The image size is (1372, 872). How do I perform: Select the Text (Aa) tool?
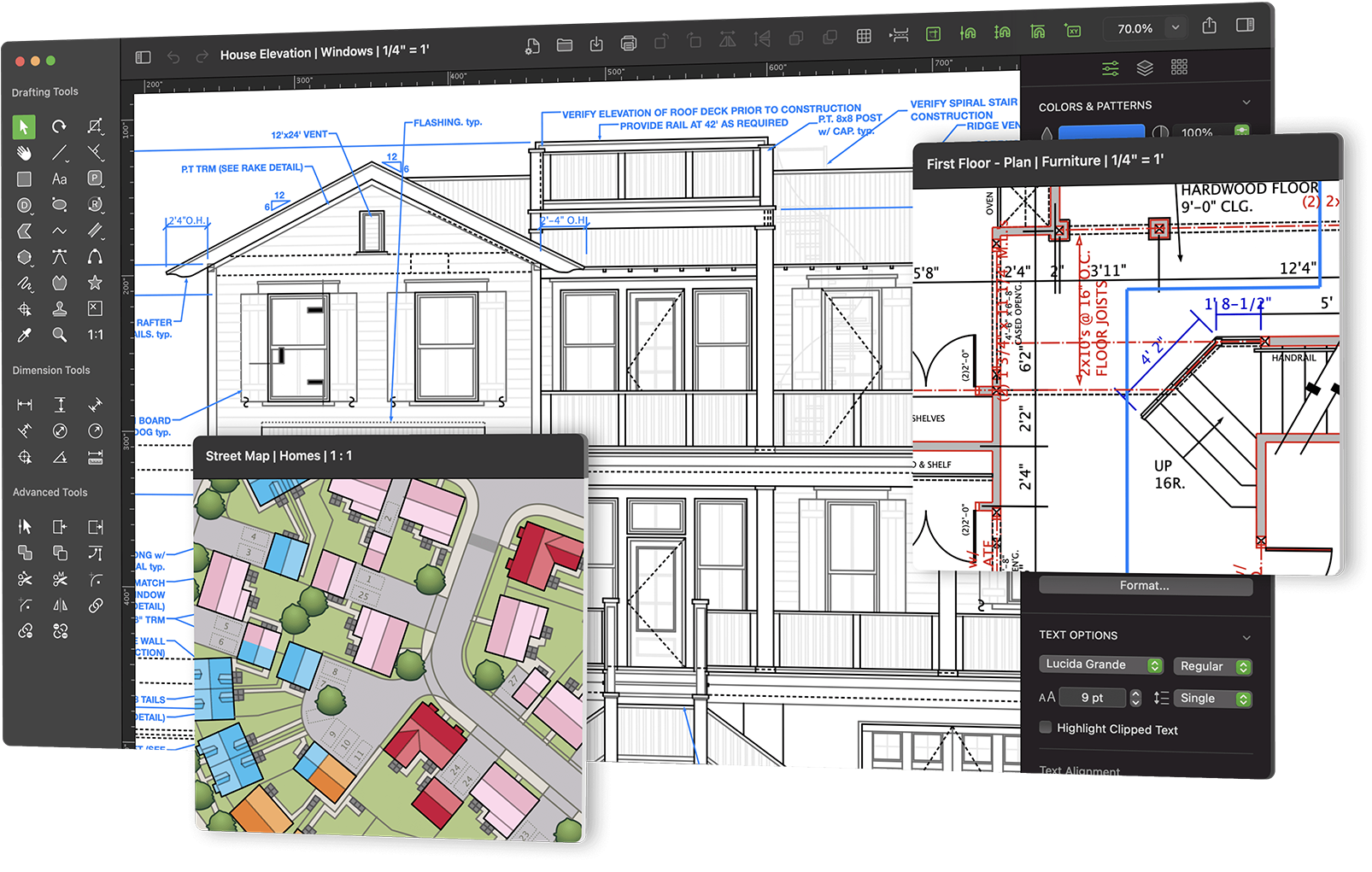click(59, 179)
